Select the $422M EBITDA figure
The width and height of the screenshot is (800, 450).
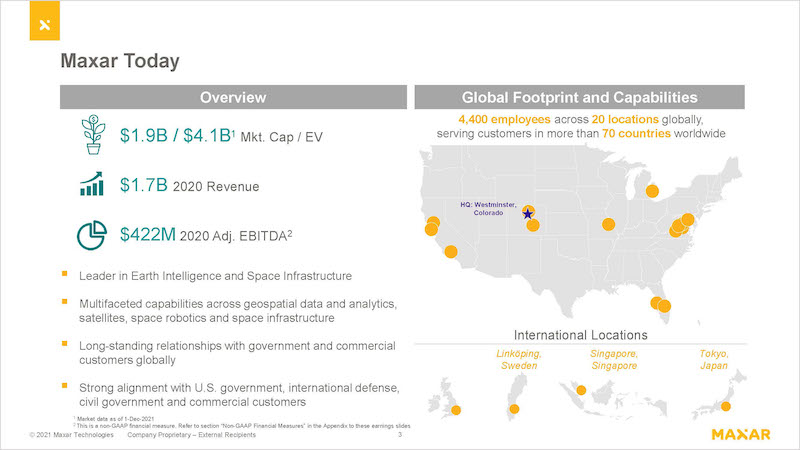tap(147, 234)
